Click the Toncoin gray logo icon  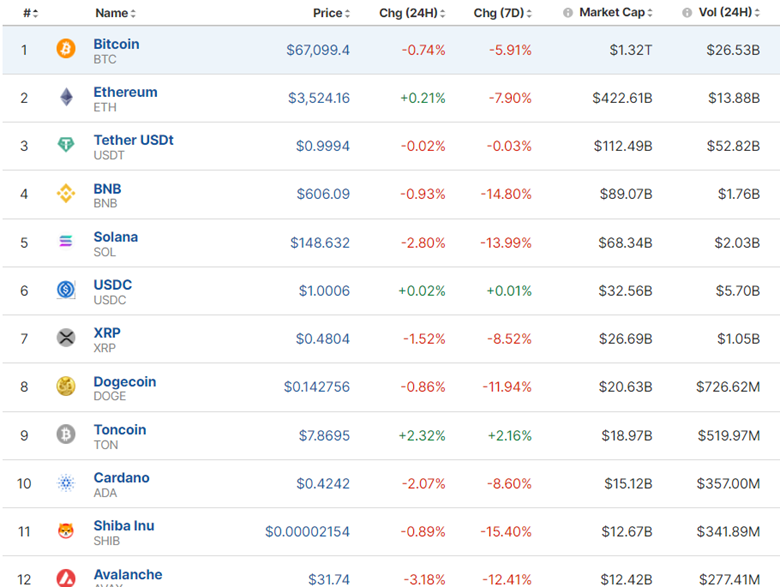(66, 434)
